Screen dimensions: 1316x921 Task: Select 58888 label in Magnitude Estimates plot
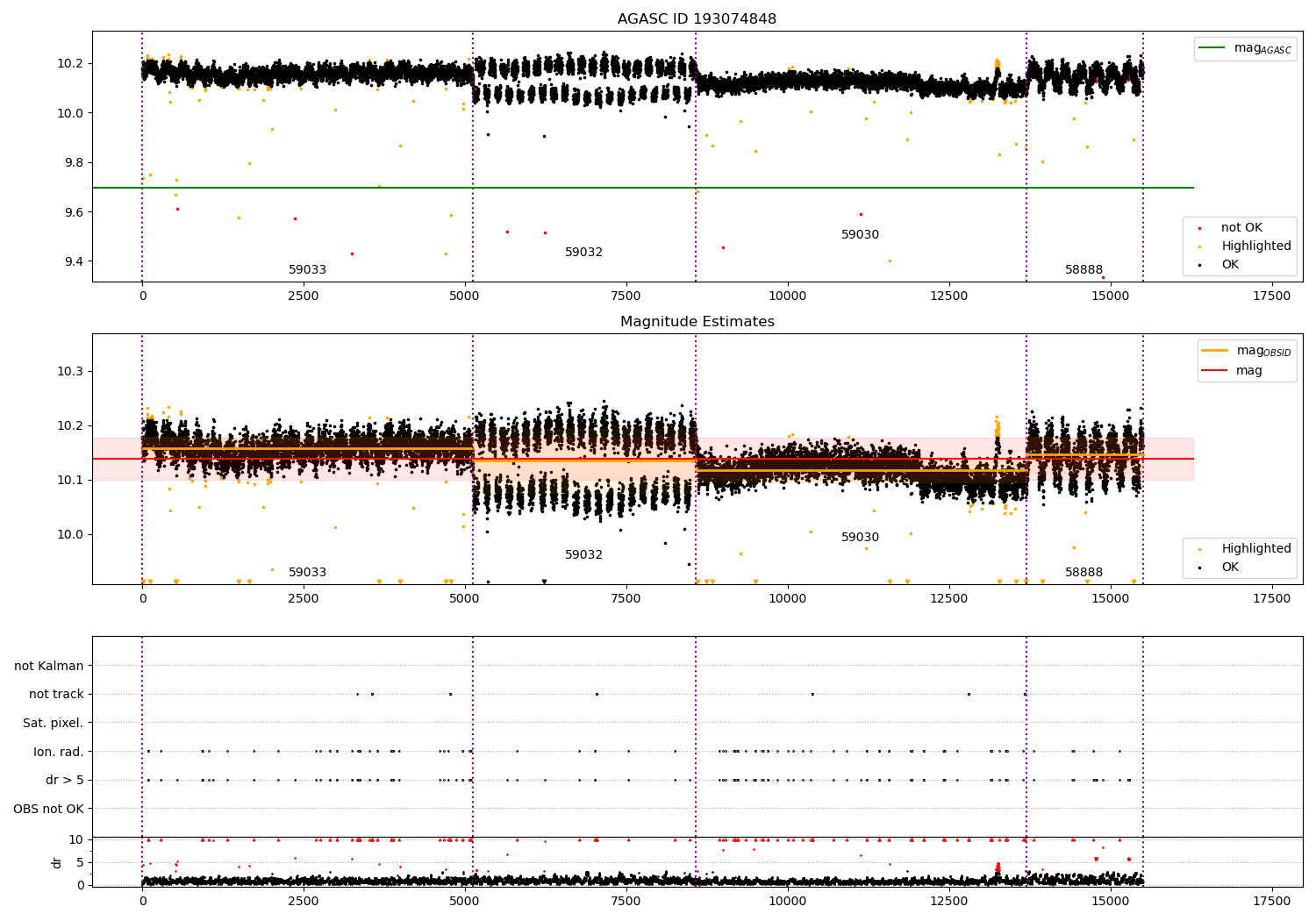(x=1084, y=573)
